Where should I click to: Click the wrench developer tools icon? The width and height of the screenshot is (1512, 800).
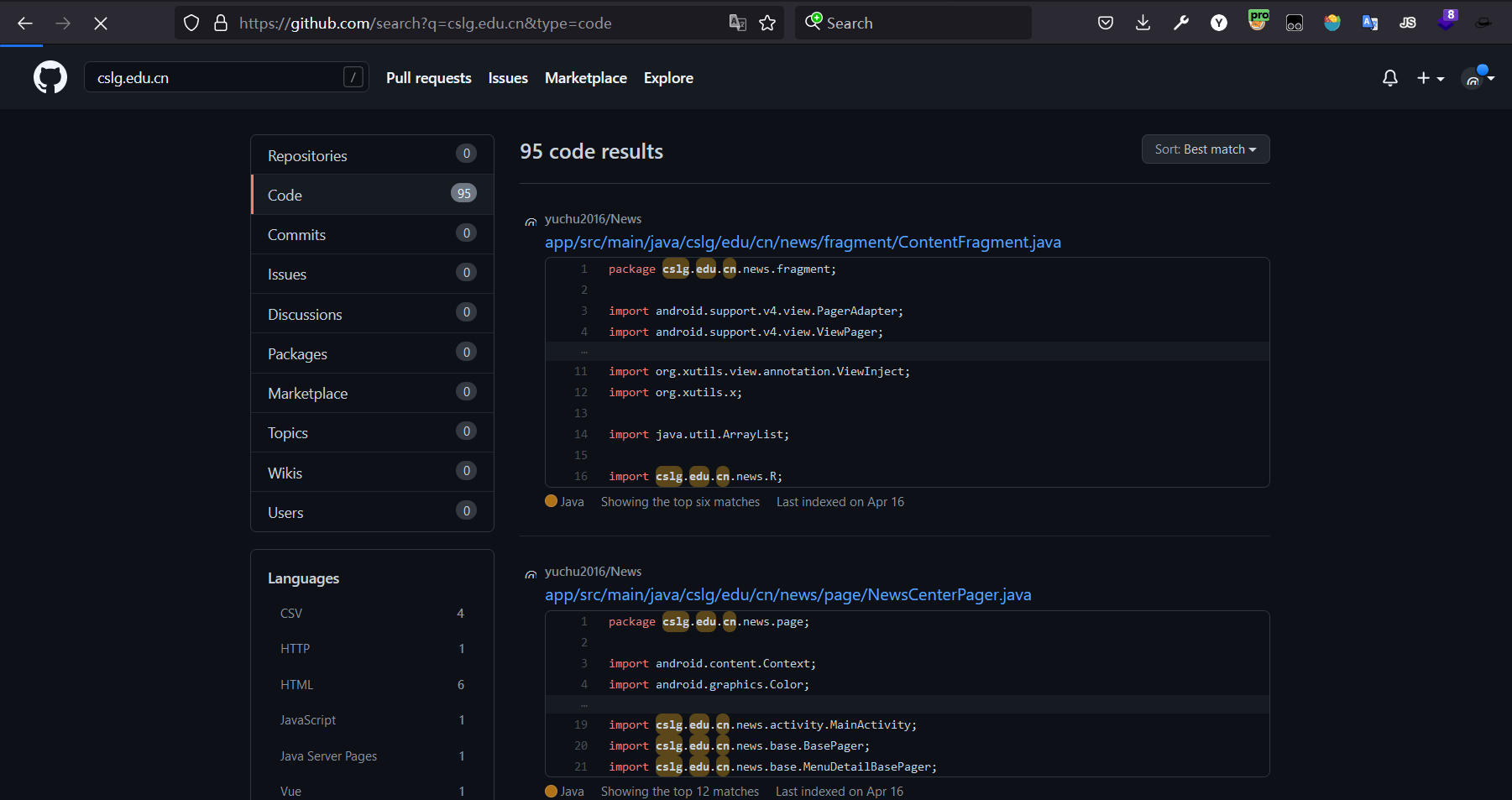tap(1180, 23)
